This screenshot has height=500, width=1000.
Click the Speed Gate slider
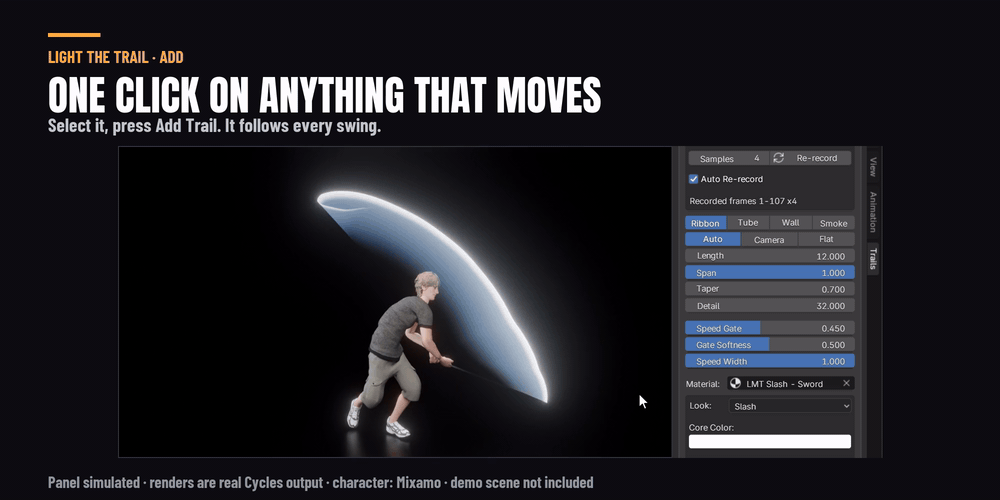(770, 328)
